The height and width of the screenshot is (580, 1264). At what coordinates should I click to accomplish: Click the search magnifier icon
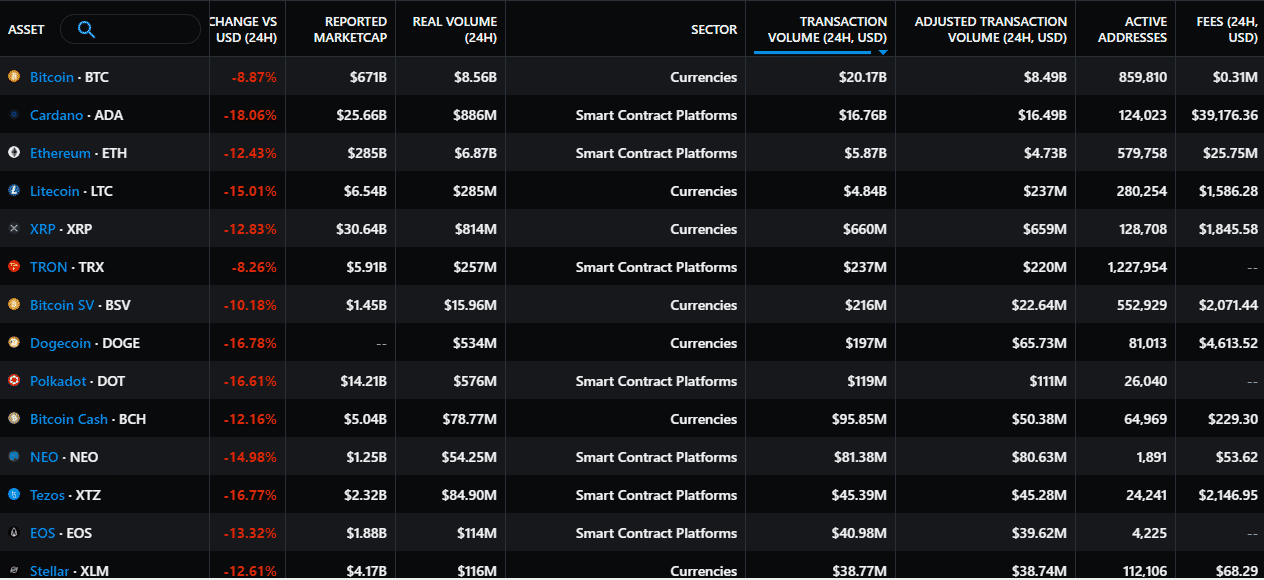pyautogui.click(x=86, y=30)
